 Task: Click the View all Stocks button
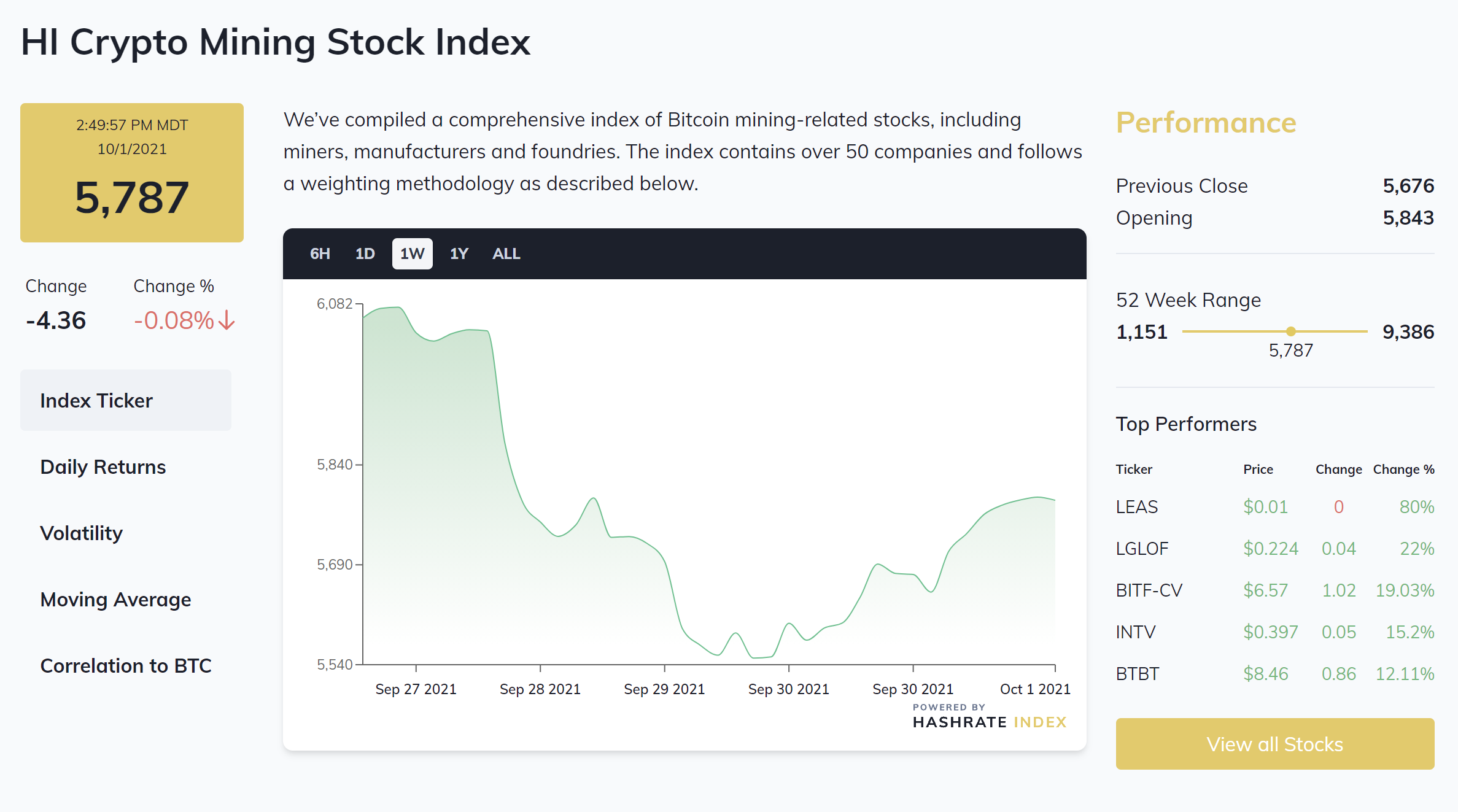1274,744
